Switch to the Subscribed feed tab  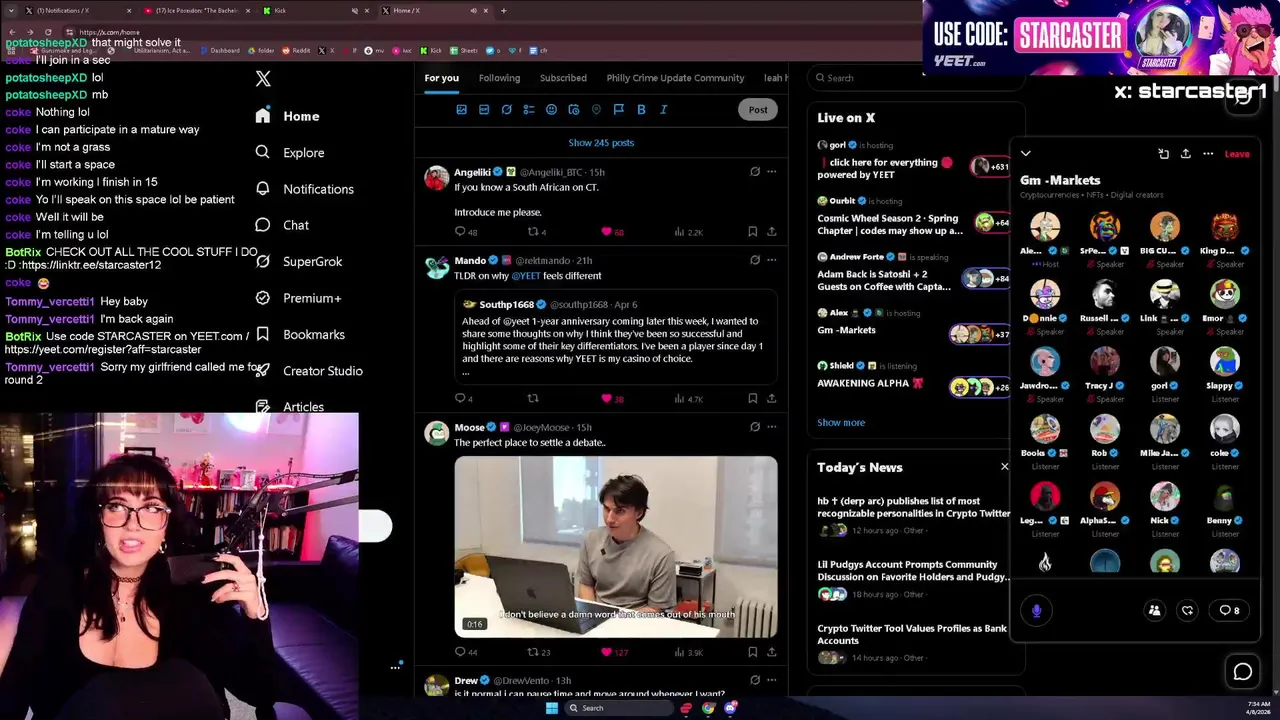pos(563,78)
